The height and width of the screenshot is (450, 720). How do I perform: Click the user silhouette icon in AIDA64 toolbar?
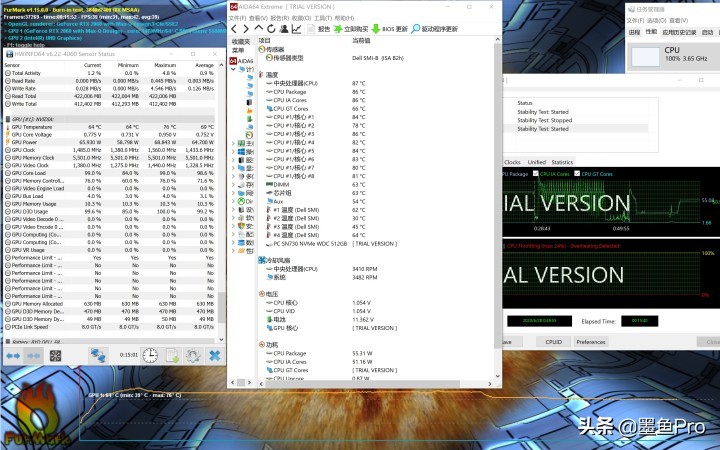[284, 29]
